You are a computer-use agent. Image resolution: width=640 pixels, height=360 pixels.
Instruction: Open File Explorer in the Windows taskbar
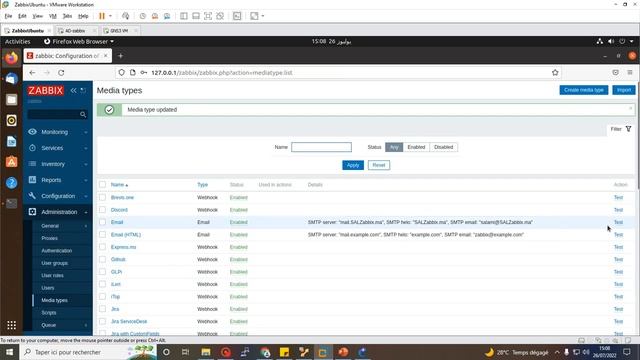tap(206, 352)
